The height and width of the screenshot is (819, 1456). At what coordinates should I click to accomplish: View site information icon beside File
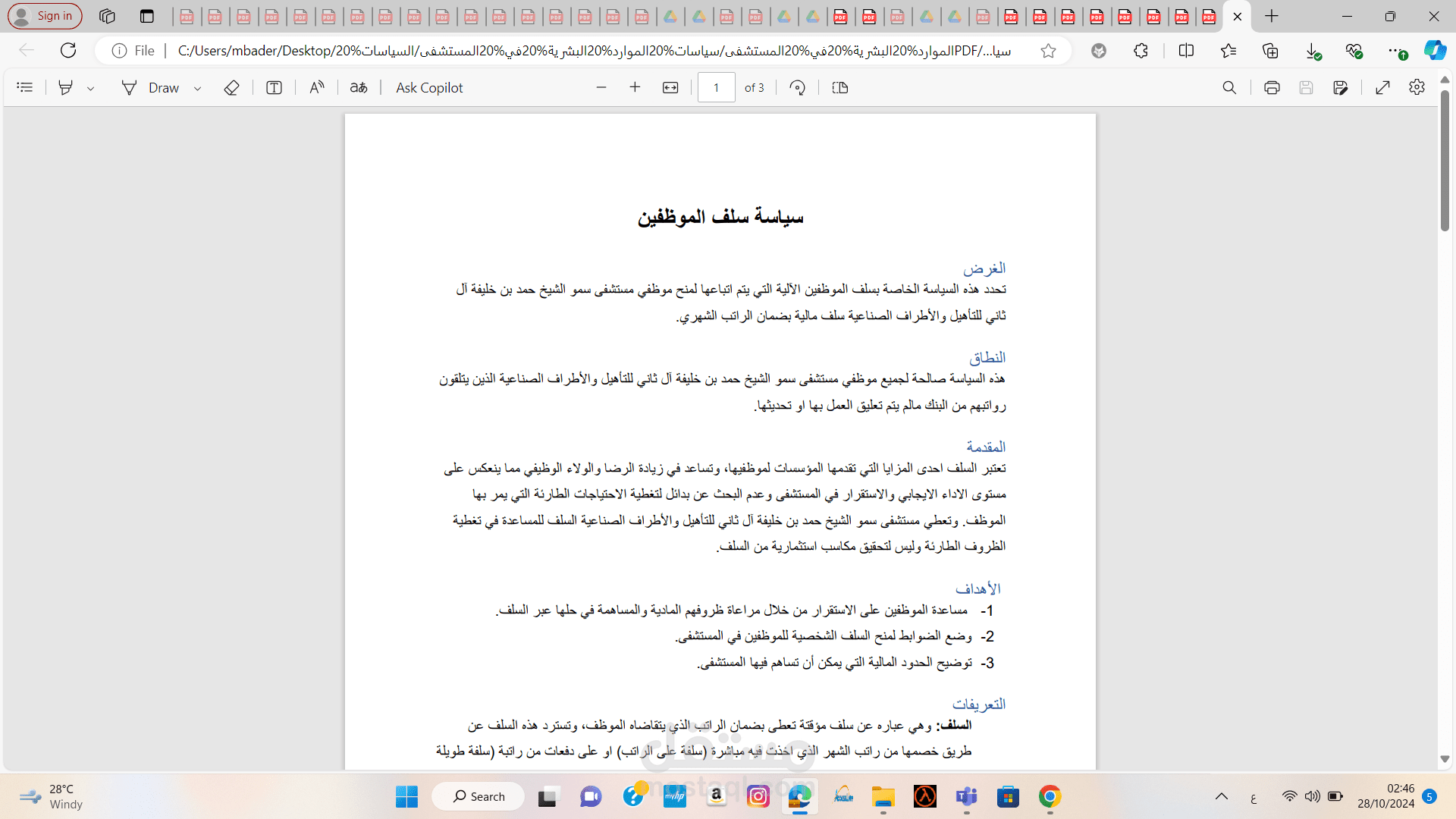click(119, 51)
